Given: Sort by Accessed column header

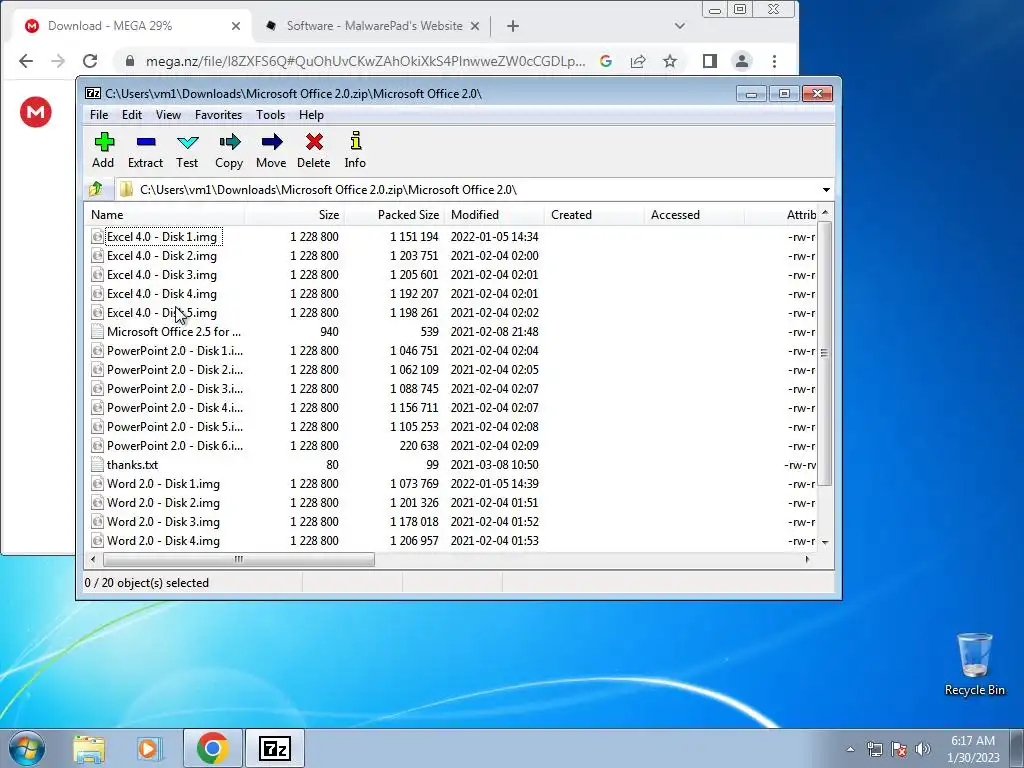Looking at the screenshot, I should coord(694,215).
